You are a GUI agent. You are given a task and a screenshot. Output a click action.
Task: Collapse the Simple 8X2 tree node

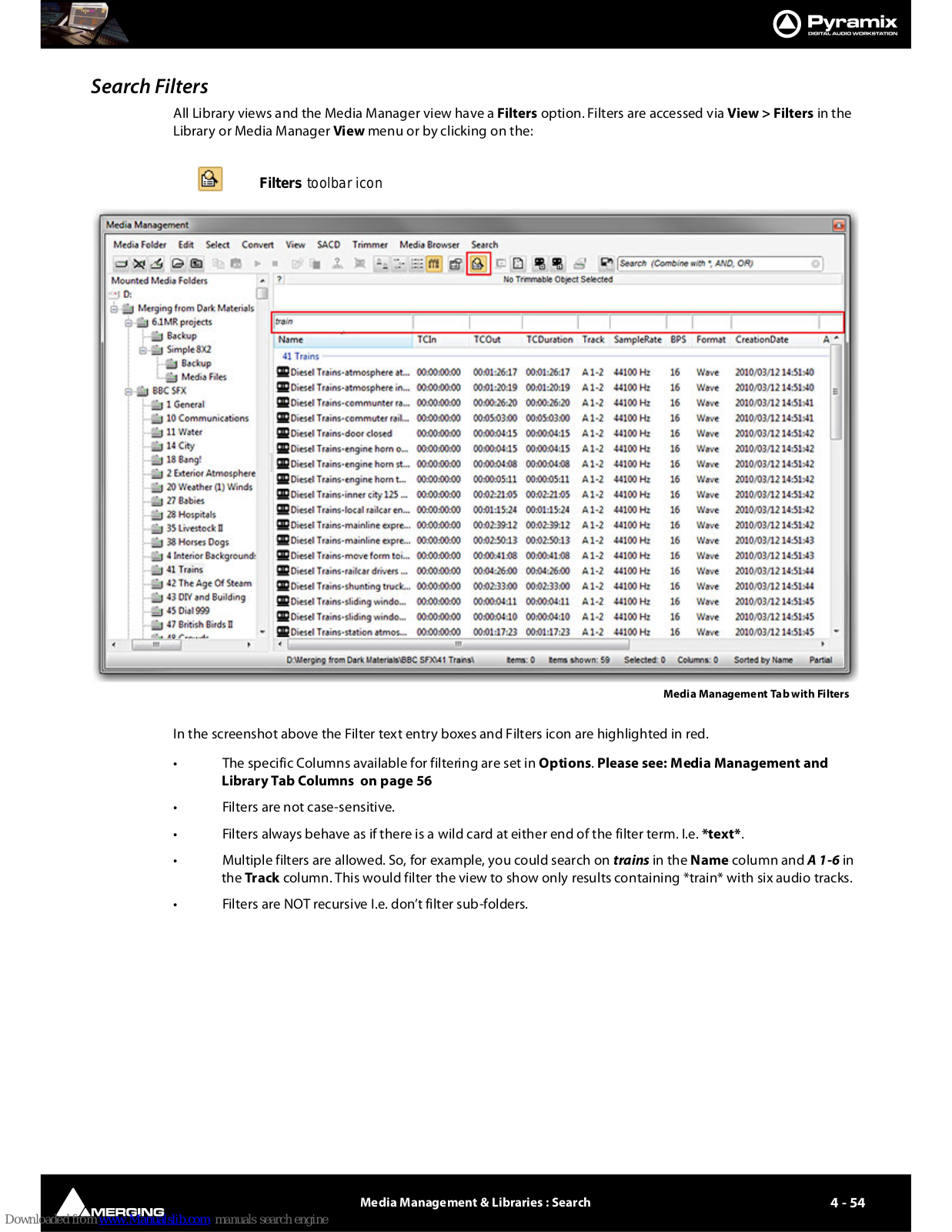(143, 350)
